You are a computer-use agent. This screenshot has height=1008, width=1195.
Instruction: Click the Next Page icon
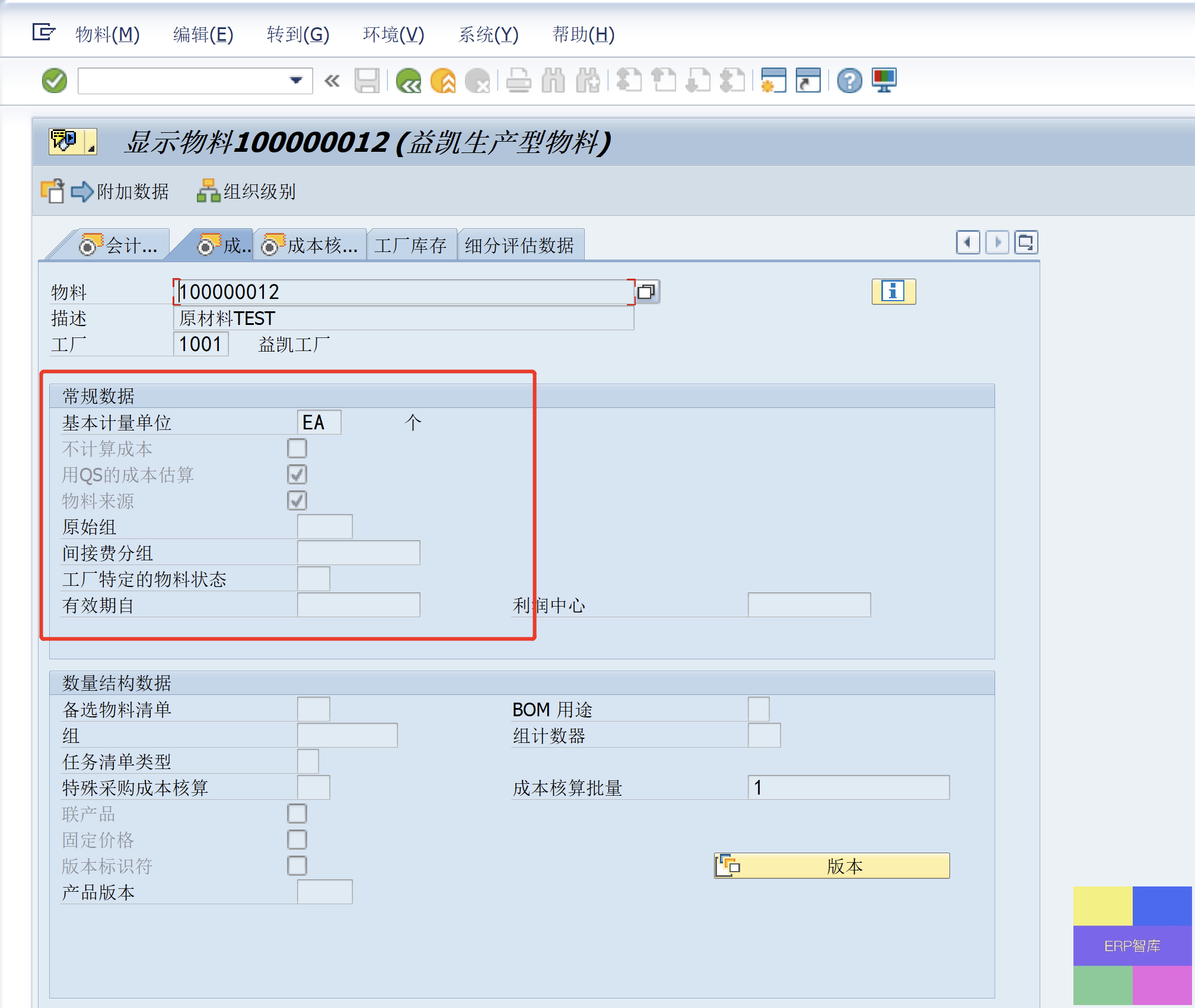(698, 81)
